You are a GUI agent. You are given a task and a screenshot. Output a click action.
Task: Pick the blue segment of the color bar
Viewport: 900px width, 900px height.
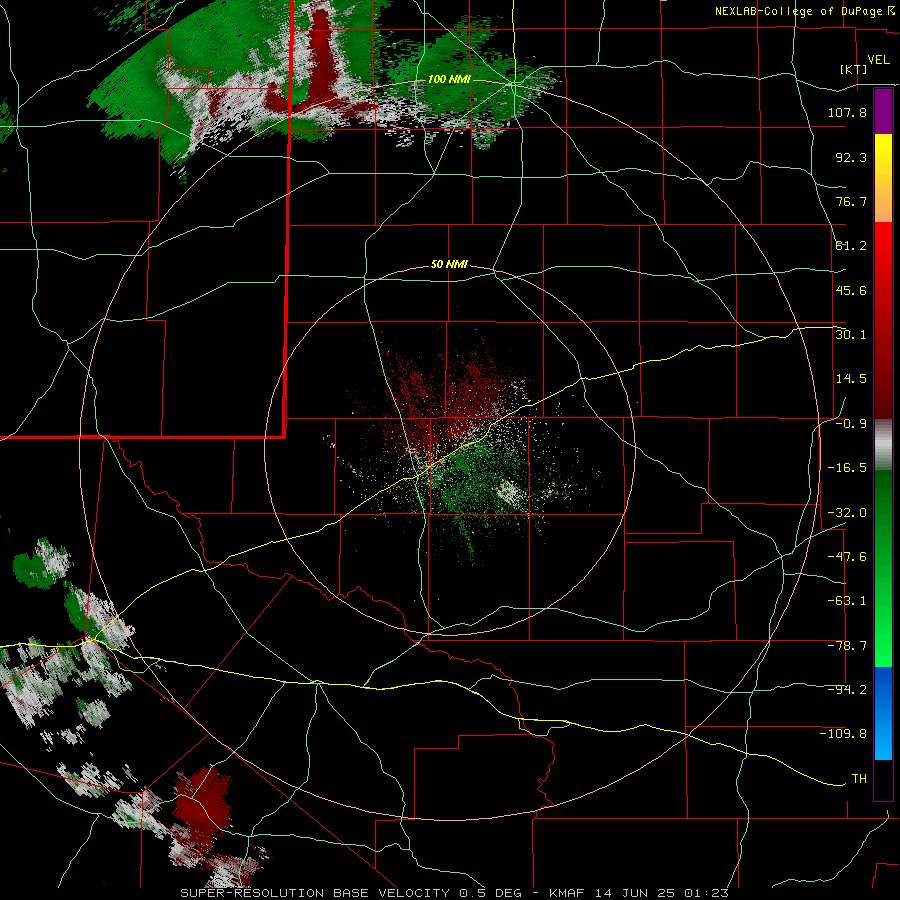(883, 713)
